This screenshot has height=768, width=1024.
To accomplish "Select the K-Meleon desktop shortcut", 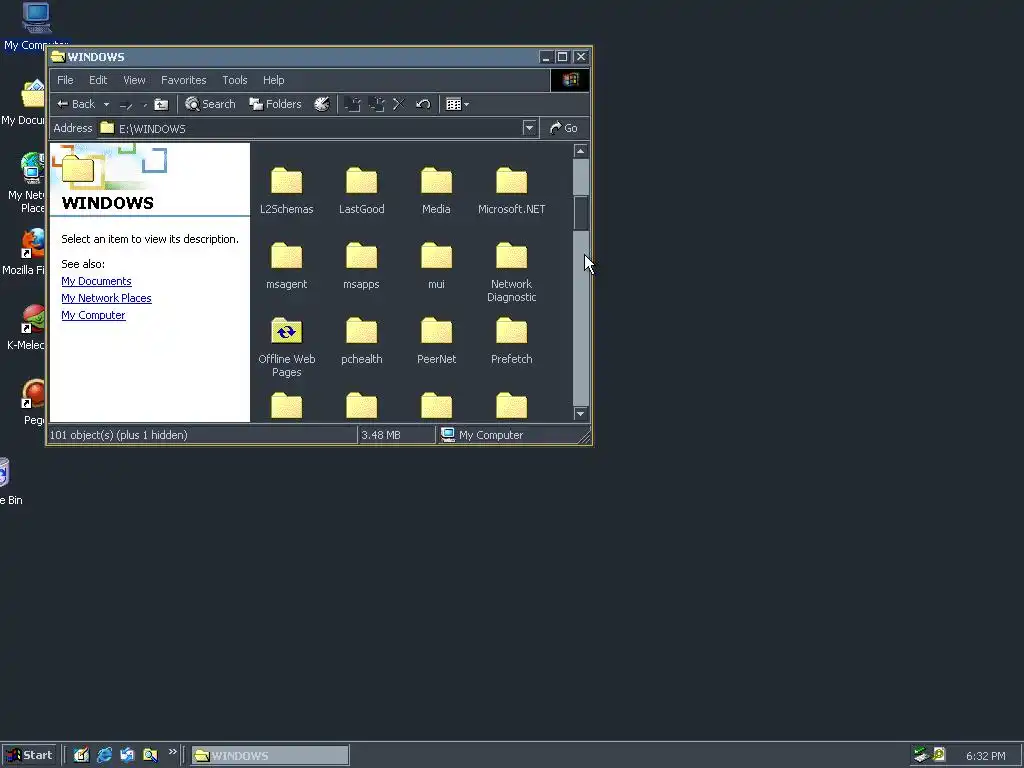I will [x=26, y=328].
